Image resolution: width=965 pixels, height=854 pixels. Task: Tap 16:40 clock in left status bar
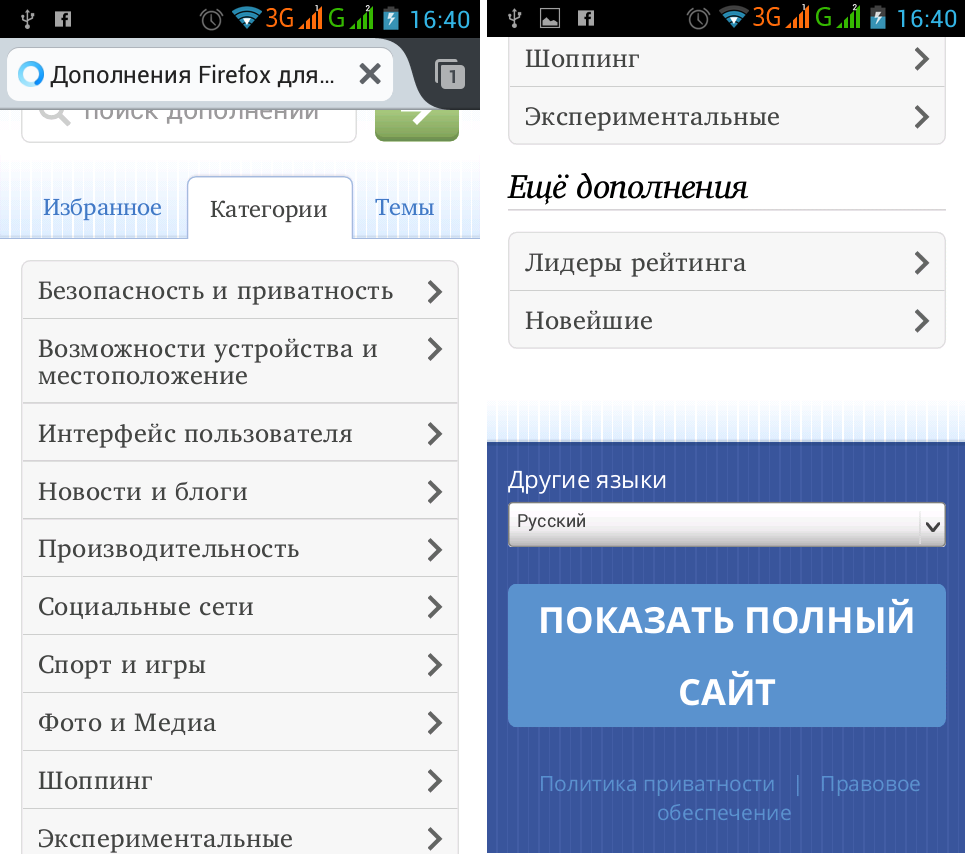[439, 19]
